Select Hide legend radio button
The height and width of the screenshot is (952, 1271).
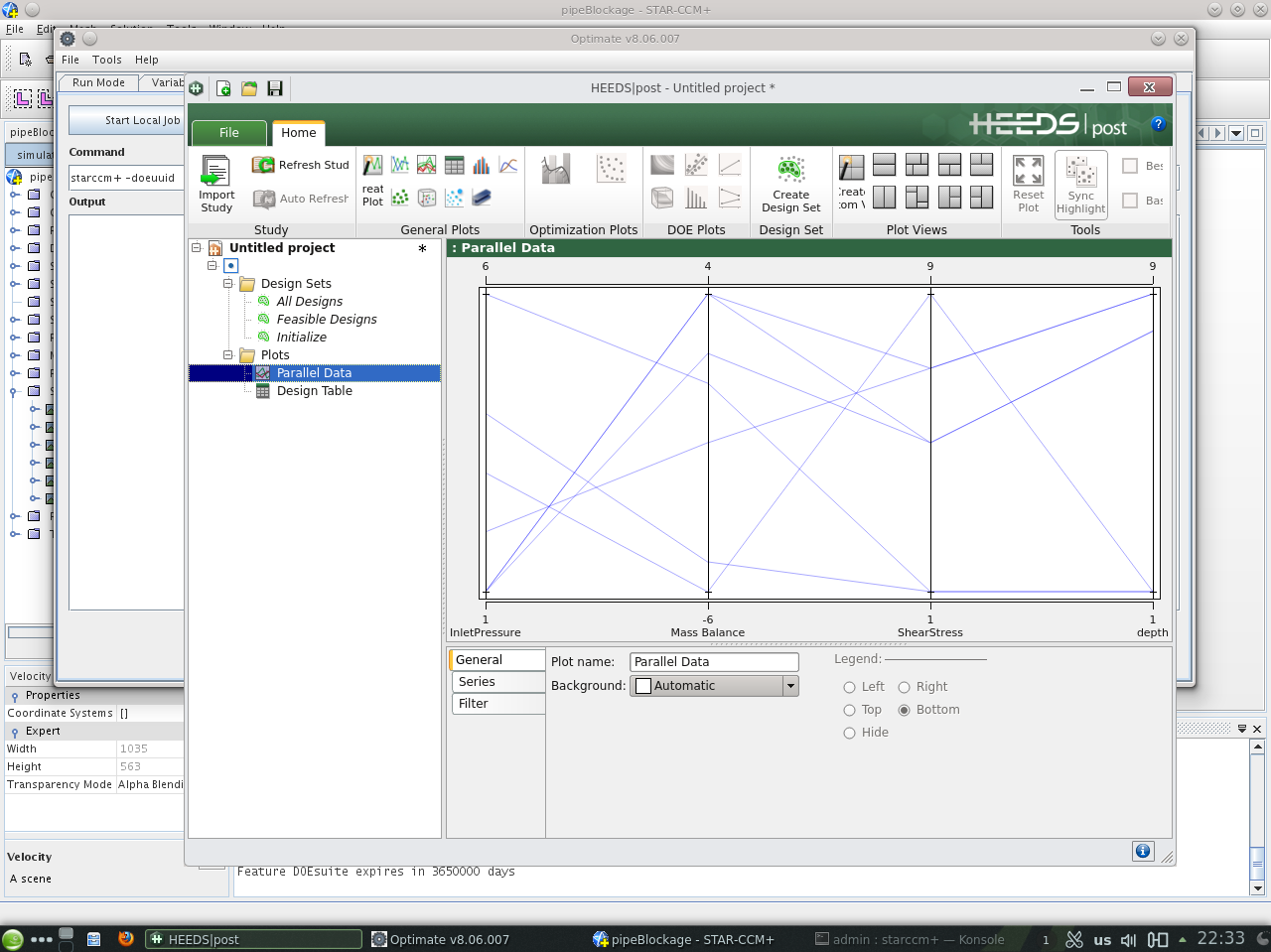[x=849, y=733]
